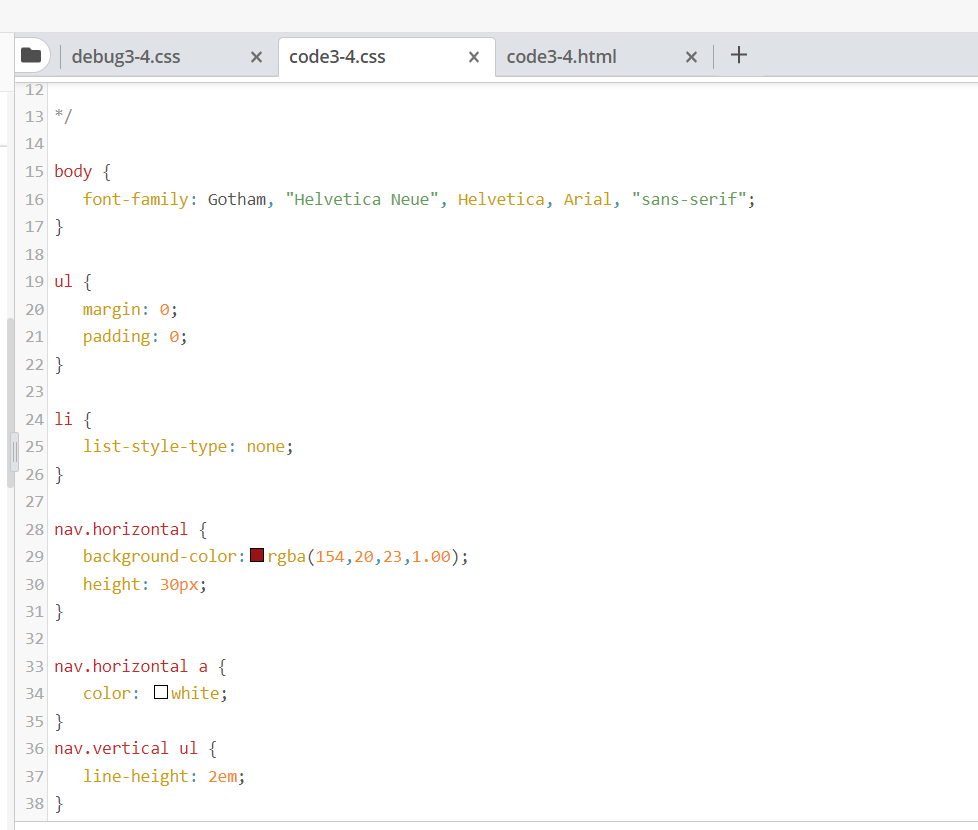Click the white color swatch beside 'white'
Image resolution: width=978 pixels, height=830 pixels.
(160, 692)
